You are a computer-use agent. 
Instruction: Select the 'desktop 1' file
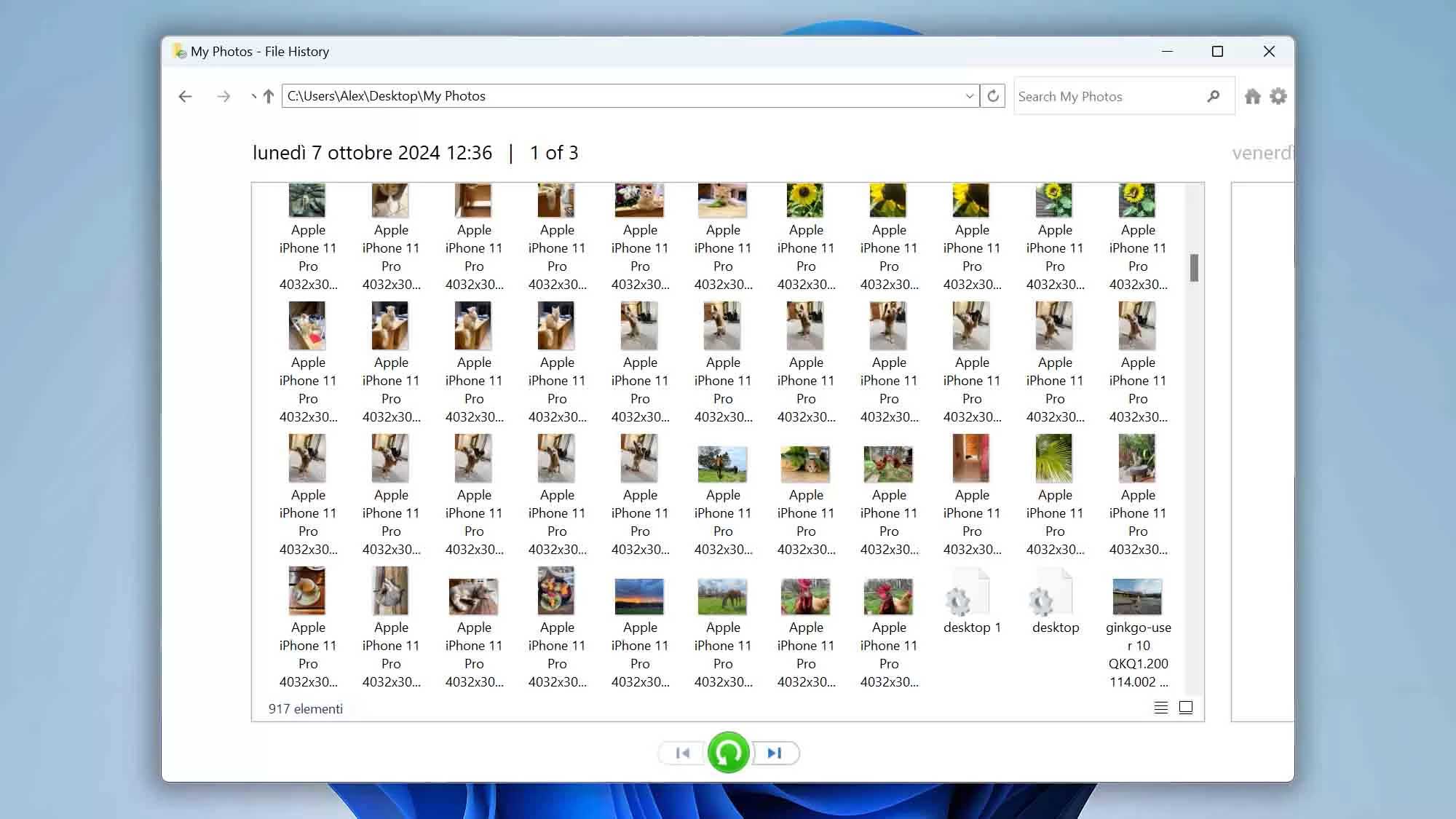point(971,601)
